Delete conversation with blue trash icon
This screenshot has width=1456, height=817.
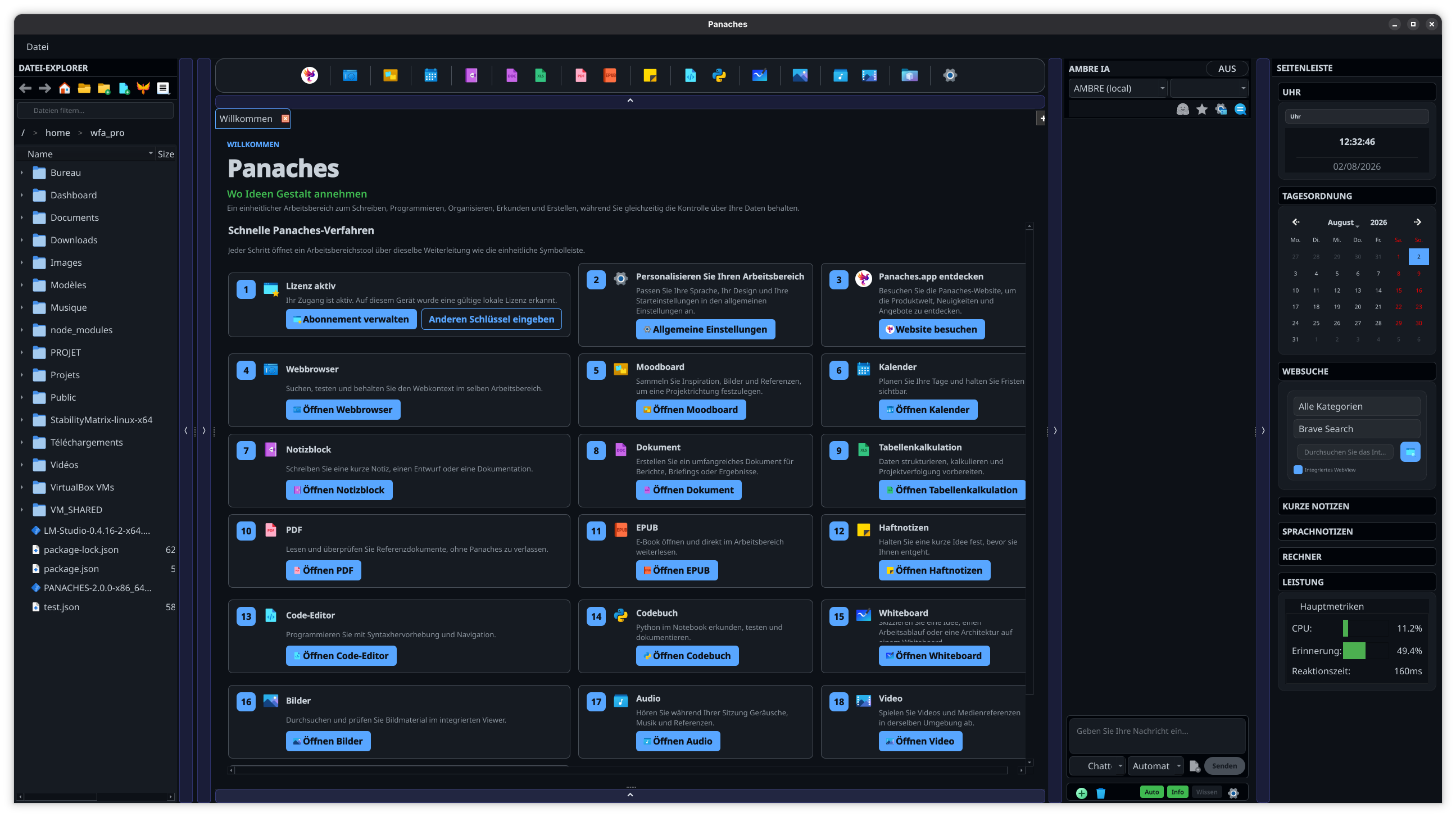point(1101,793)
